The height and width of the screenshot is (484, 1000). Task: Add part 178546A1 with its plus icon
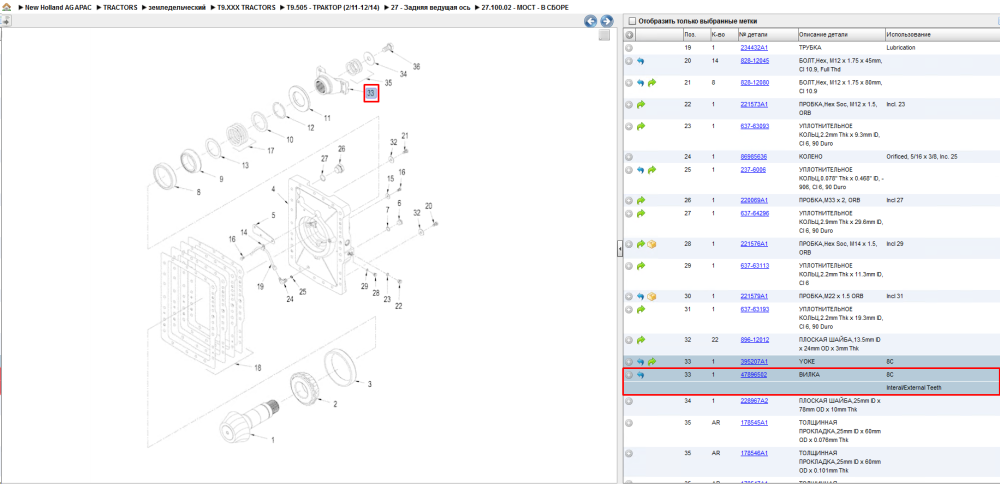click(x=629, y=453)
